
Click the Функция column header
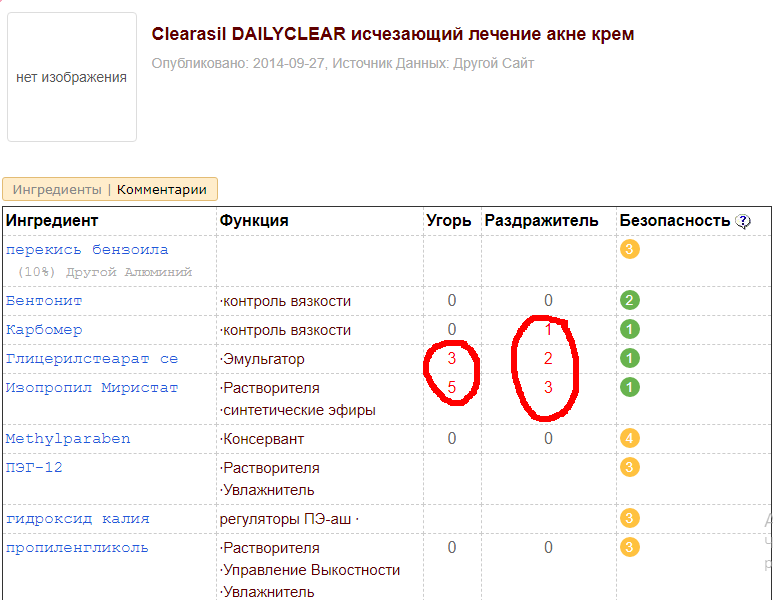[254, 220]
